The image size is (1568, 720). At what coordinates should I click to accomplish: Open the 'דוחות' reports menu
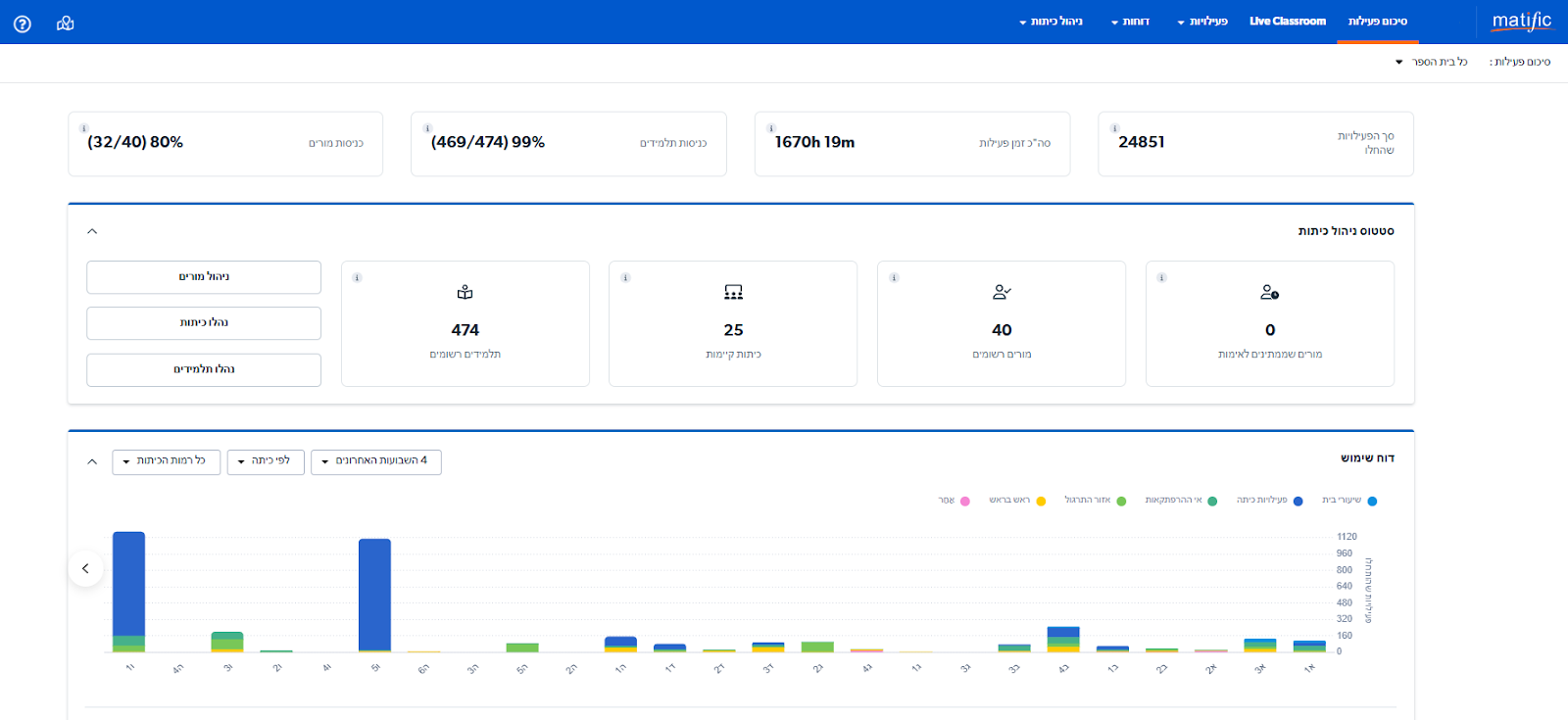click(1130, 22)
